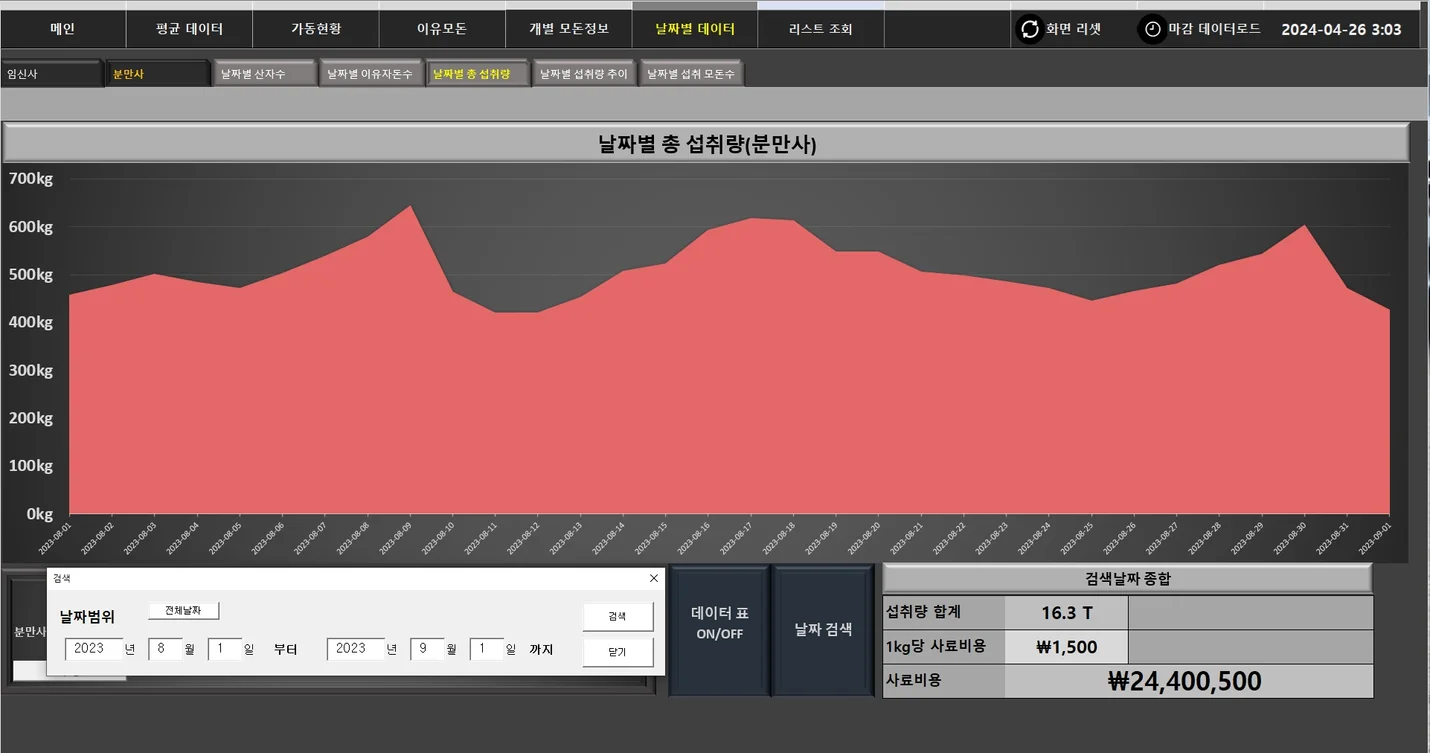Switch to the 평균 데이터 tab
The image size is (1430, 753).
(190, 29)
